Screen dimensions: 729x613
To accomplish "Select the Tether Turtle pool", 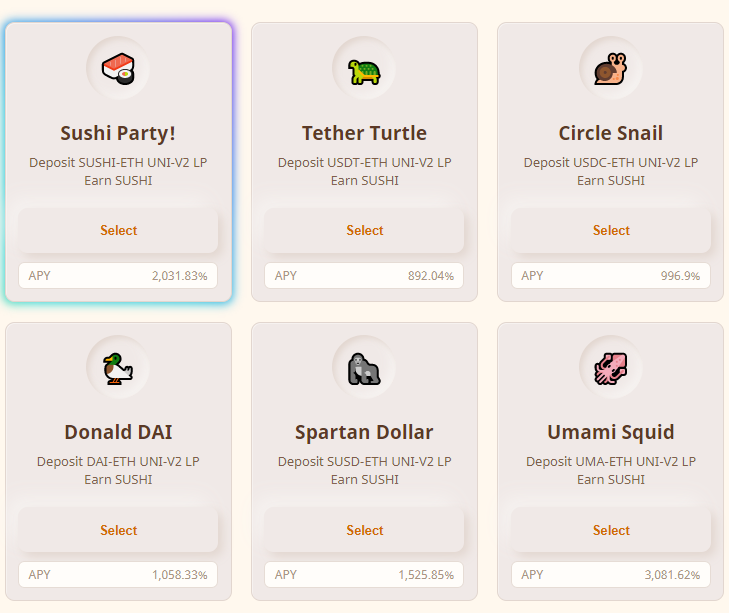I will pyautogui.click(x=364, y=230).
